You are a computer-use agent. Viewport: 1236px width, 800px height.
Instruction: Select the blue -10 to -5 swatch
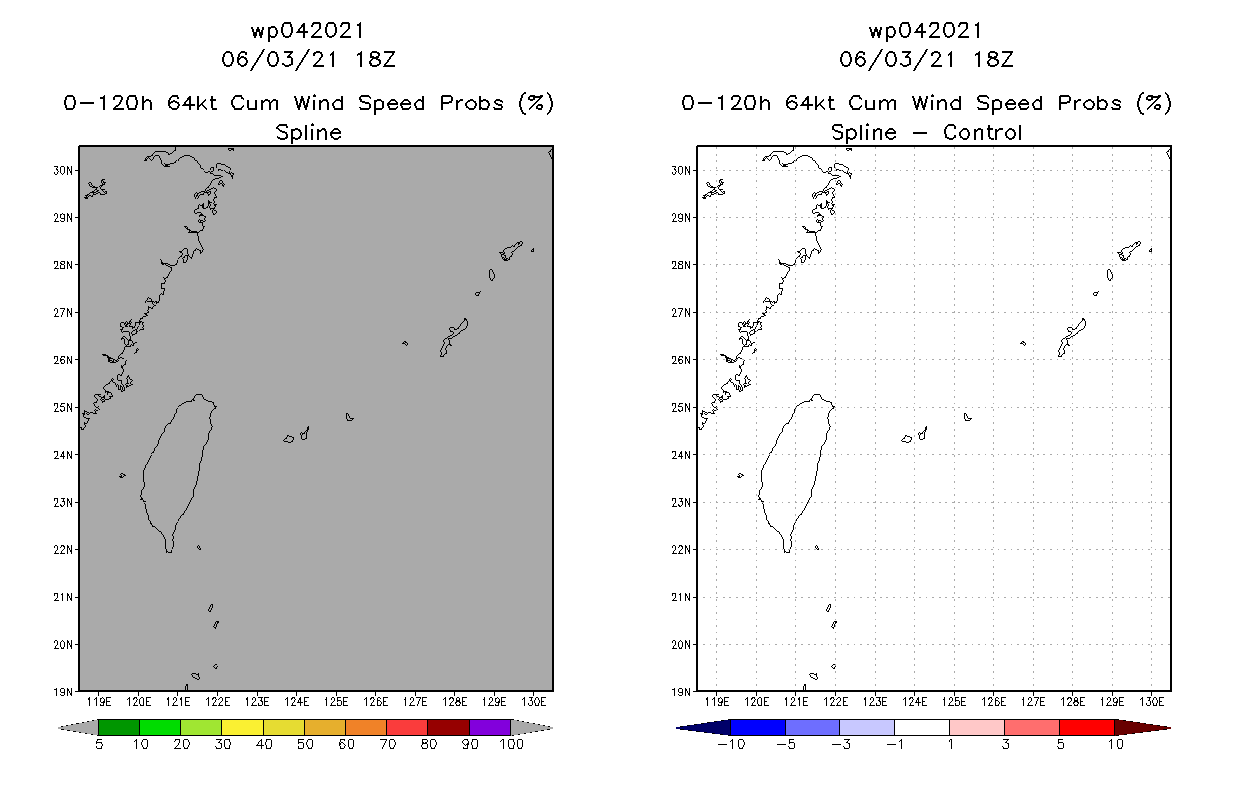tap(758, 727)
